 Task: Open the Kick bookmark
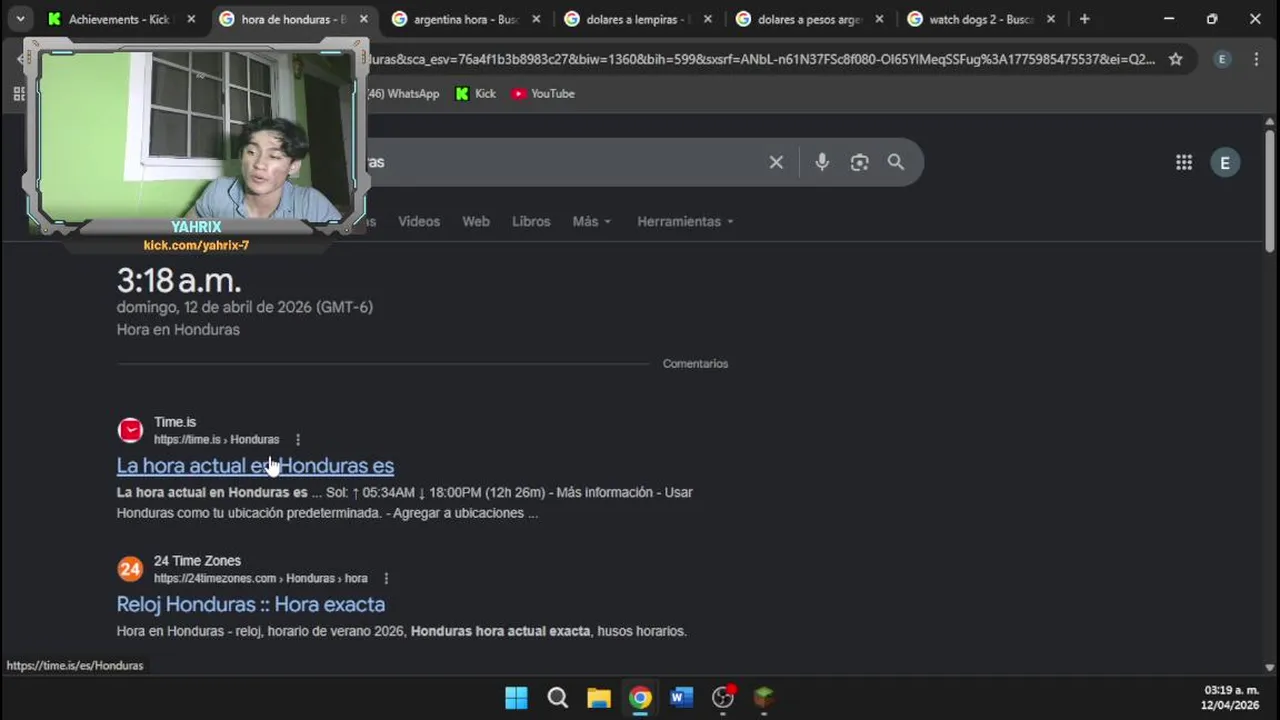(476, 93)
